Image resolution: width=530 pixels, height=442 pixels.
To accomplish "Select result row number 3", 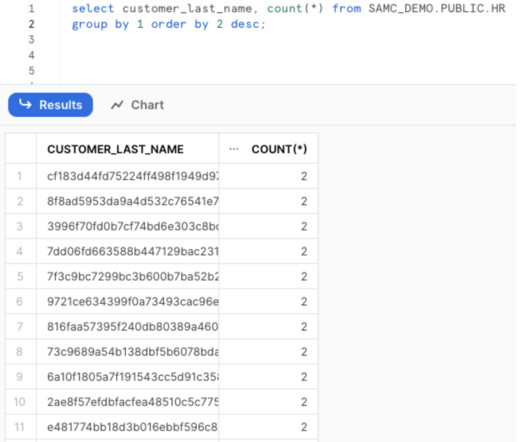I will click(20, 226).
